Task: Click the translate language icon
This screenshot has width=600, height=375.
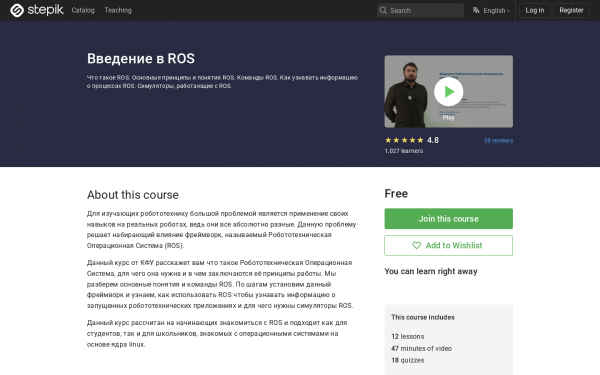Action: (x=476, y=10)
